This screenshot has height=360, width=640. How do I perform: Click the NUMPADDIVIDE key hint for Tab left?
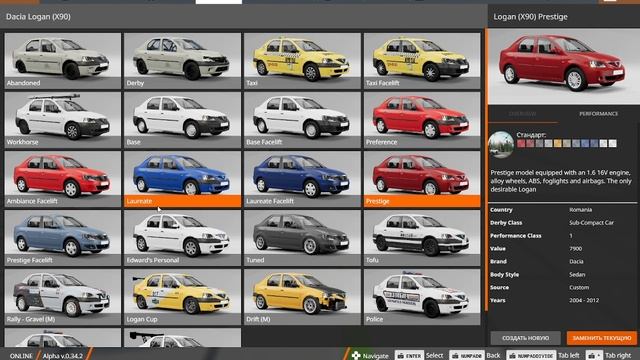tap(531, 356)
